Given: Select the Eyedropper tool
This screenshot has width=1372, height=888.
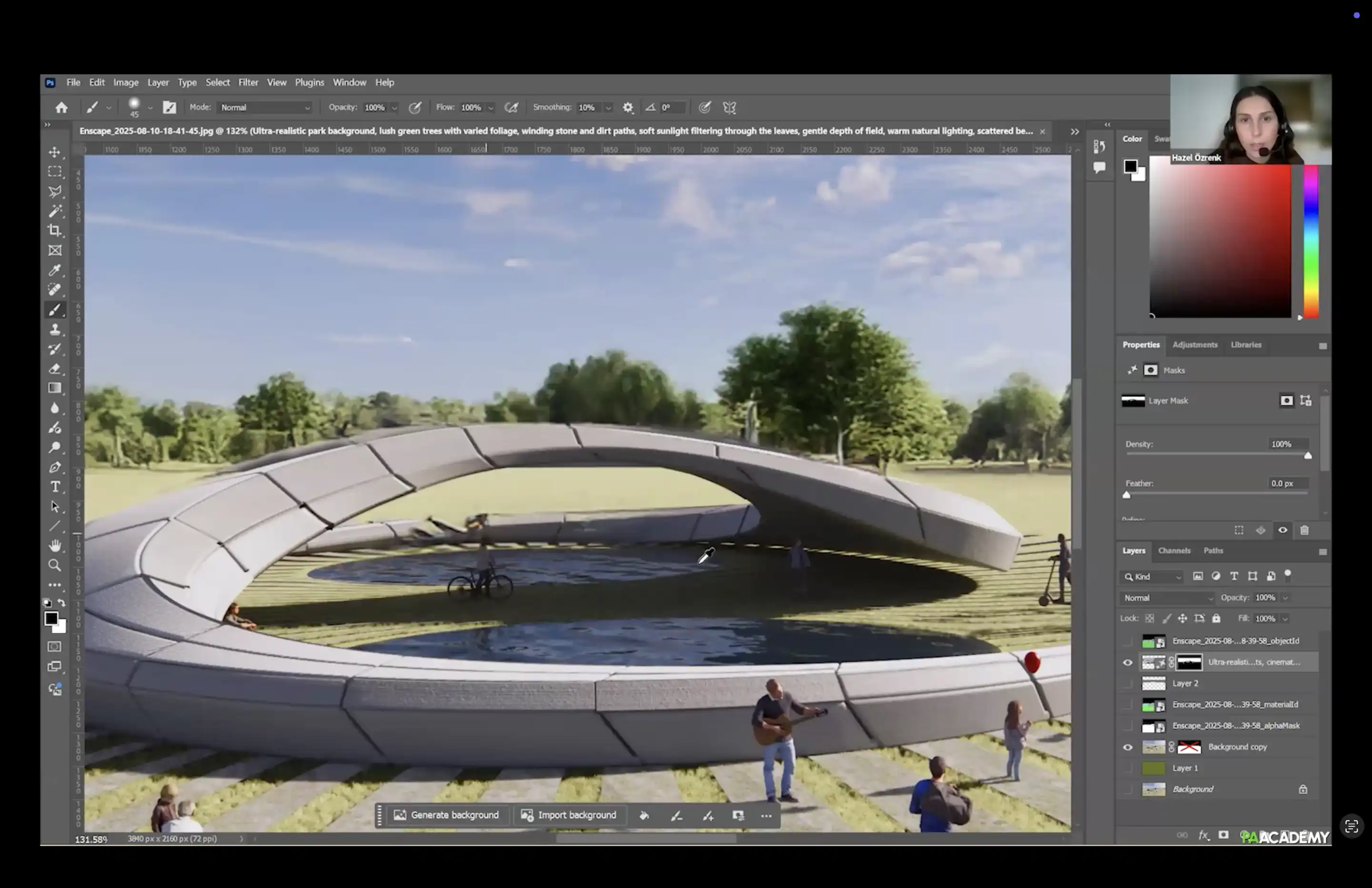Looking at the screenshot, I should point(55,270).
